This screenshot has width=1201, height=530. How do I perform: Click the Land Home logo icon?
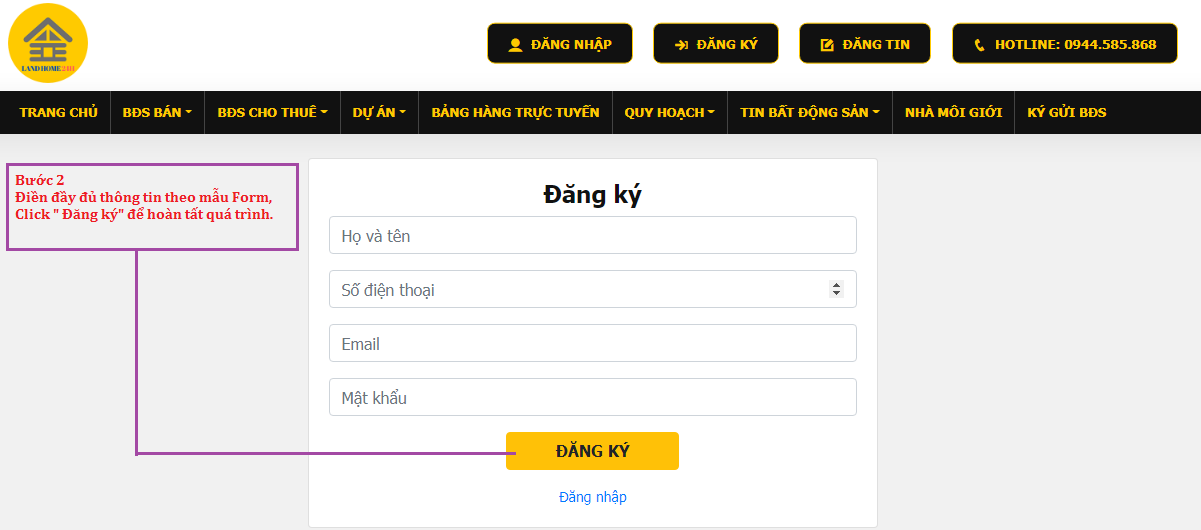click(48, 43)
